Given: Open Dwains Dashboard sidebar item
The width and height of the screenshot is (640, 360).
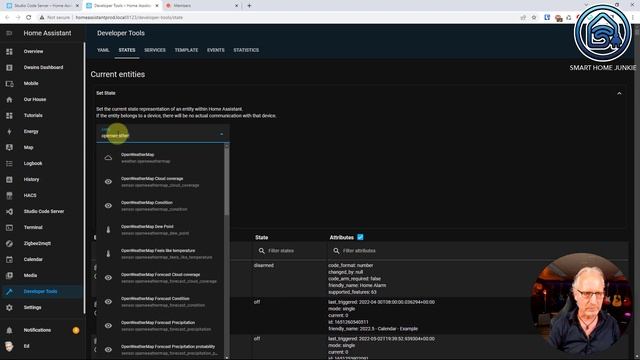Looking at the screenshot, I should point(43,67).
